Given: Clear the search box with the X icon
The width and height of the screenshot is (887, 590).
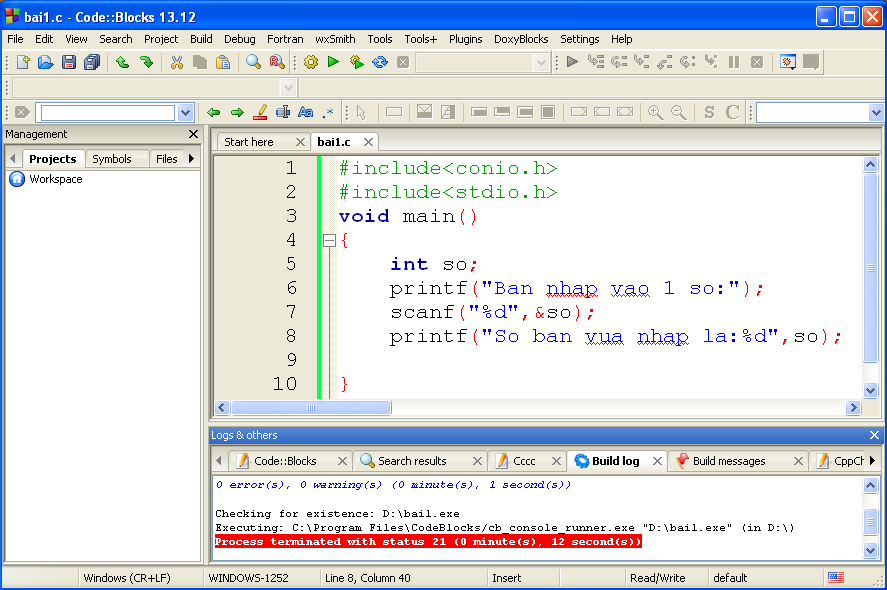Looking at the screenshot, I should [x=22, y=112].
